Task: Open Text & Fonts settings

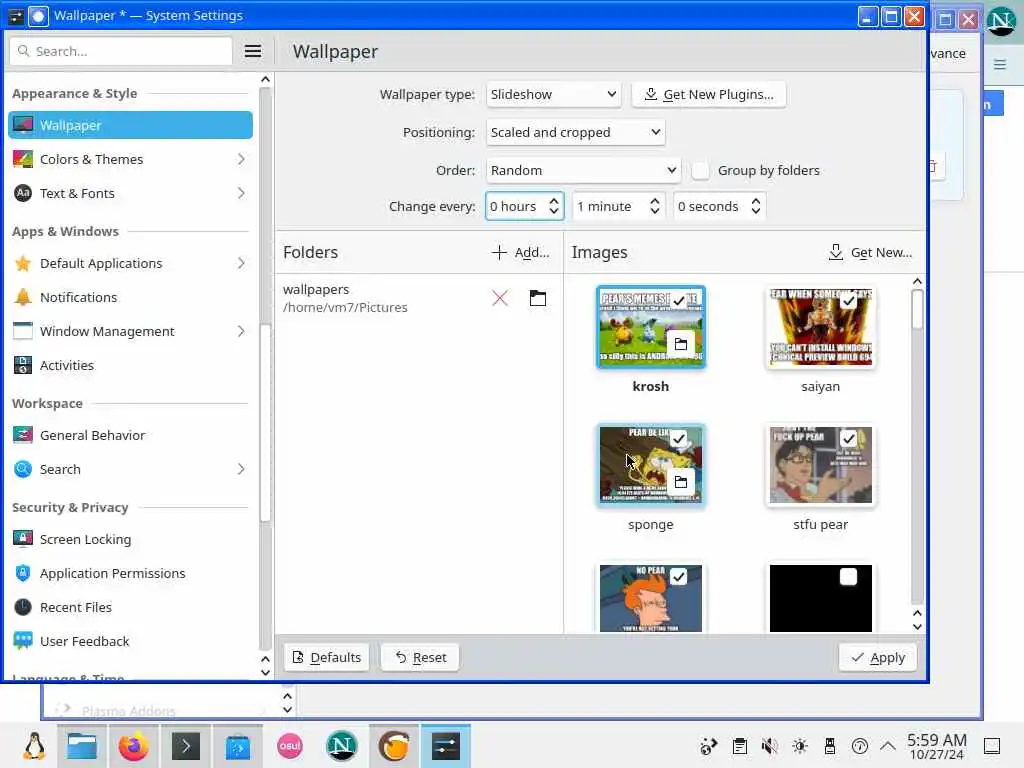Action: [x=131, y=193]
